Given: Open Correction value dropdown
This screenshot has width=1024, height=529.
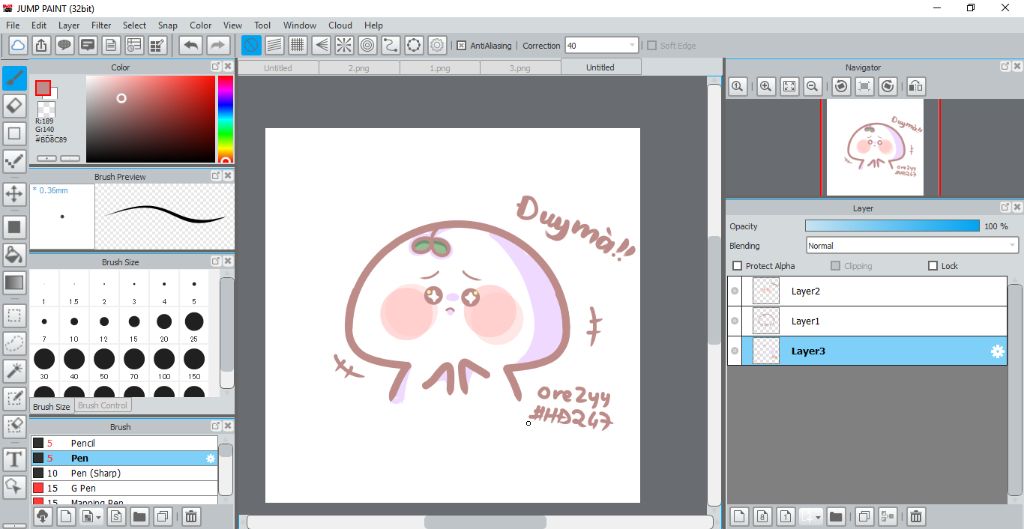Looking at the screenshot, I should [x=632, y=45].
